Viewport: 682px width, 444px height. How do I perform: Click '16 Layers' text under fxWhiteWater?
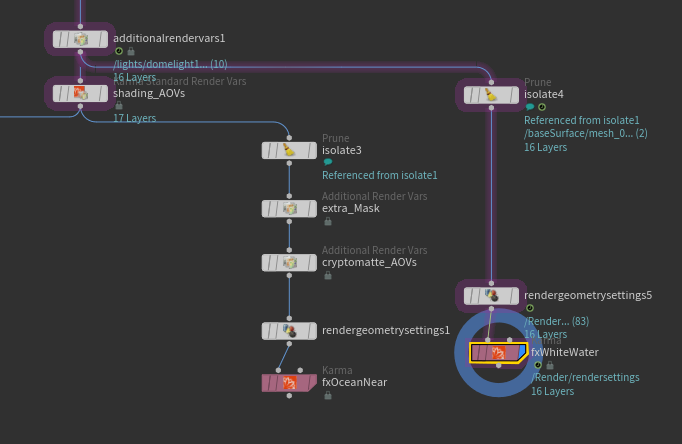tap(552, 391)
